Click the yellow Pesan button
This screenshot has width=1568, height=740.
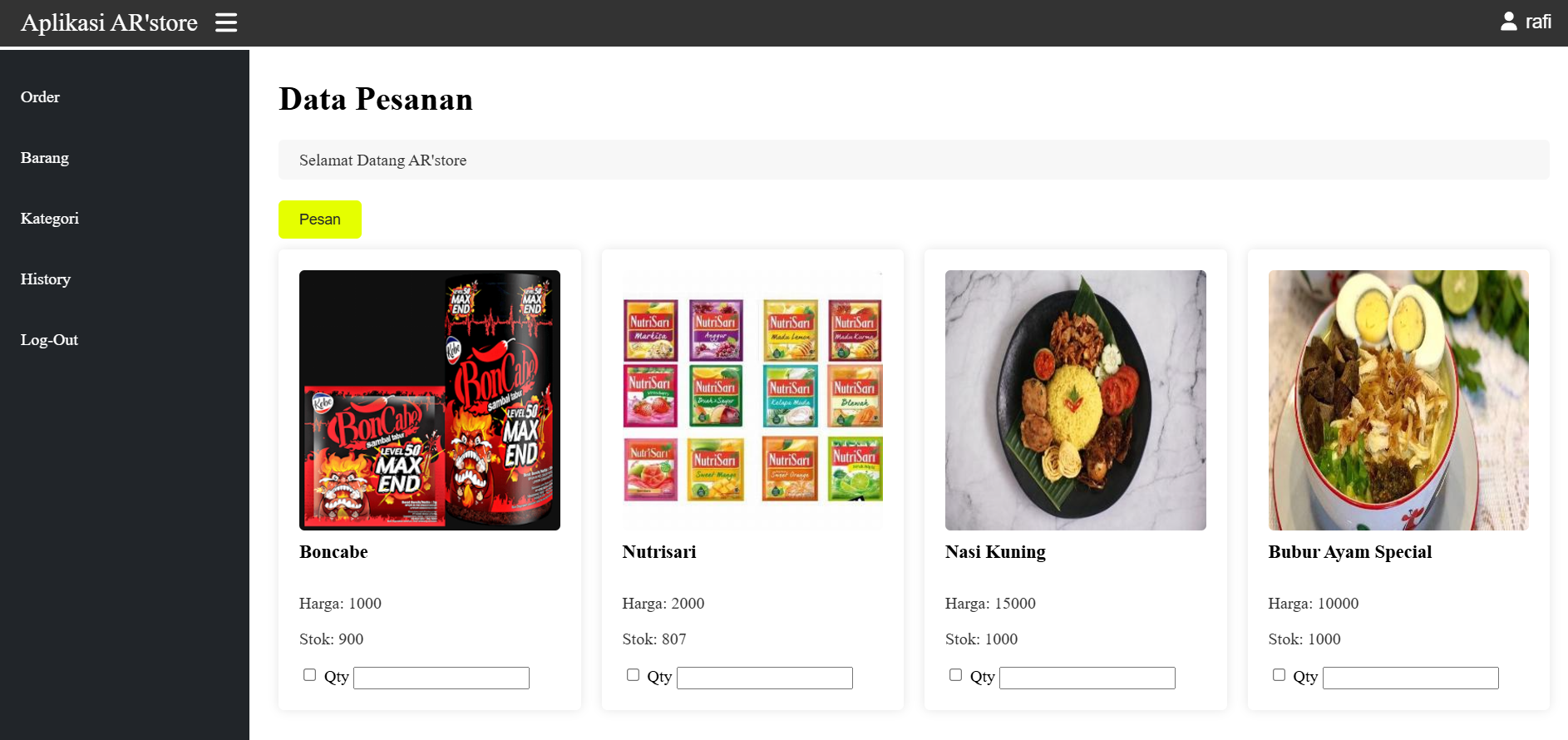point(320,220)
